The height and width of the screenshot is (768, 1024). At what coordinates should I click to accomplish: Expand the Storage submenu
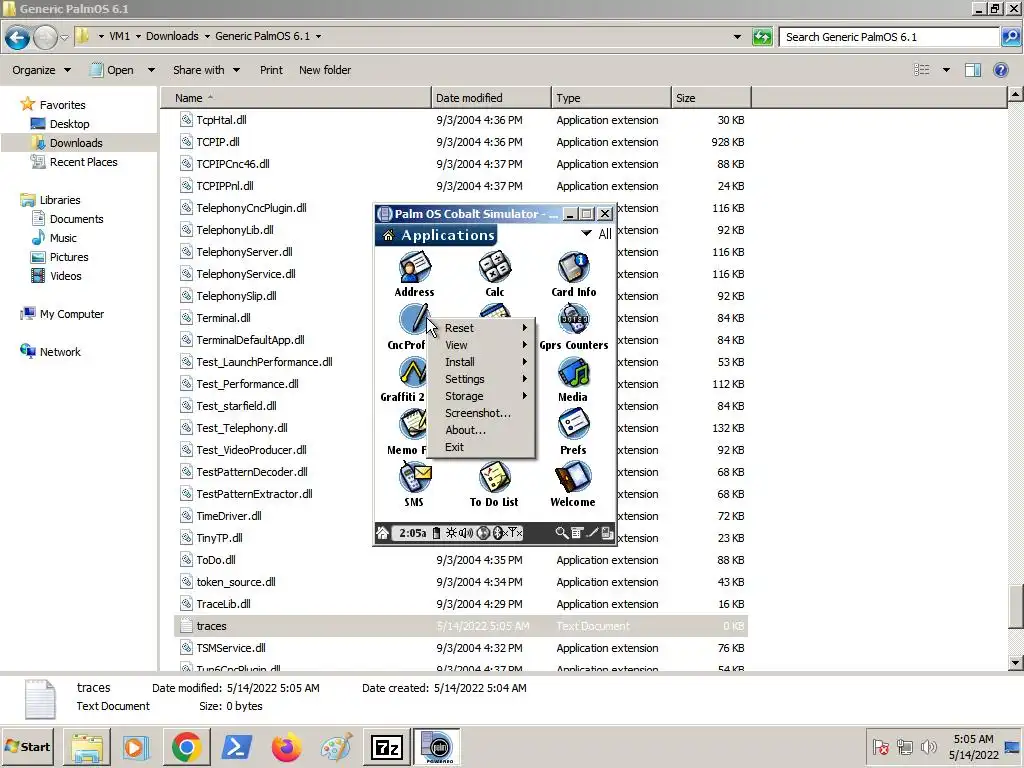[x=481, y=396]
